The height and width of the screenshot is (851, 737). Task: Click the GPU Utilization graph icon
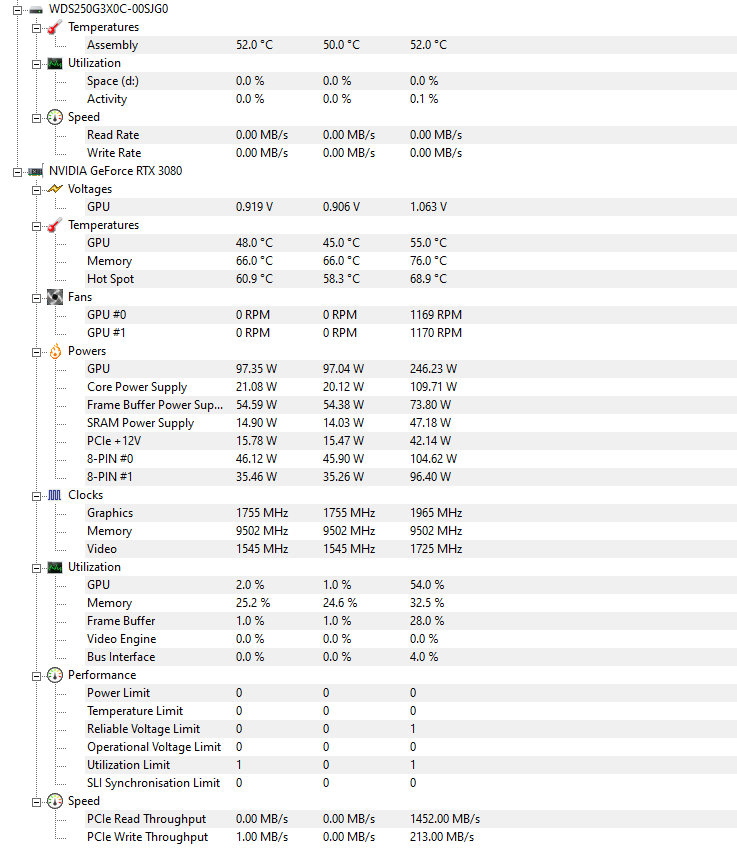tap(55, 567)
